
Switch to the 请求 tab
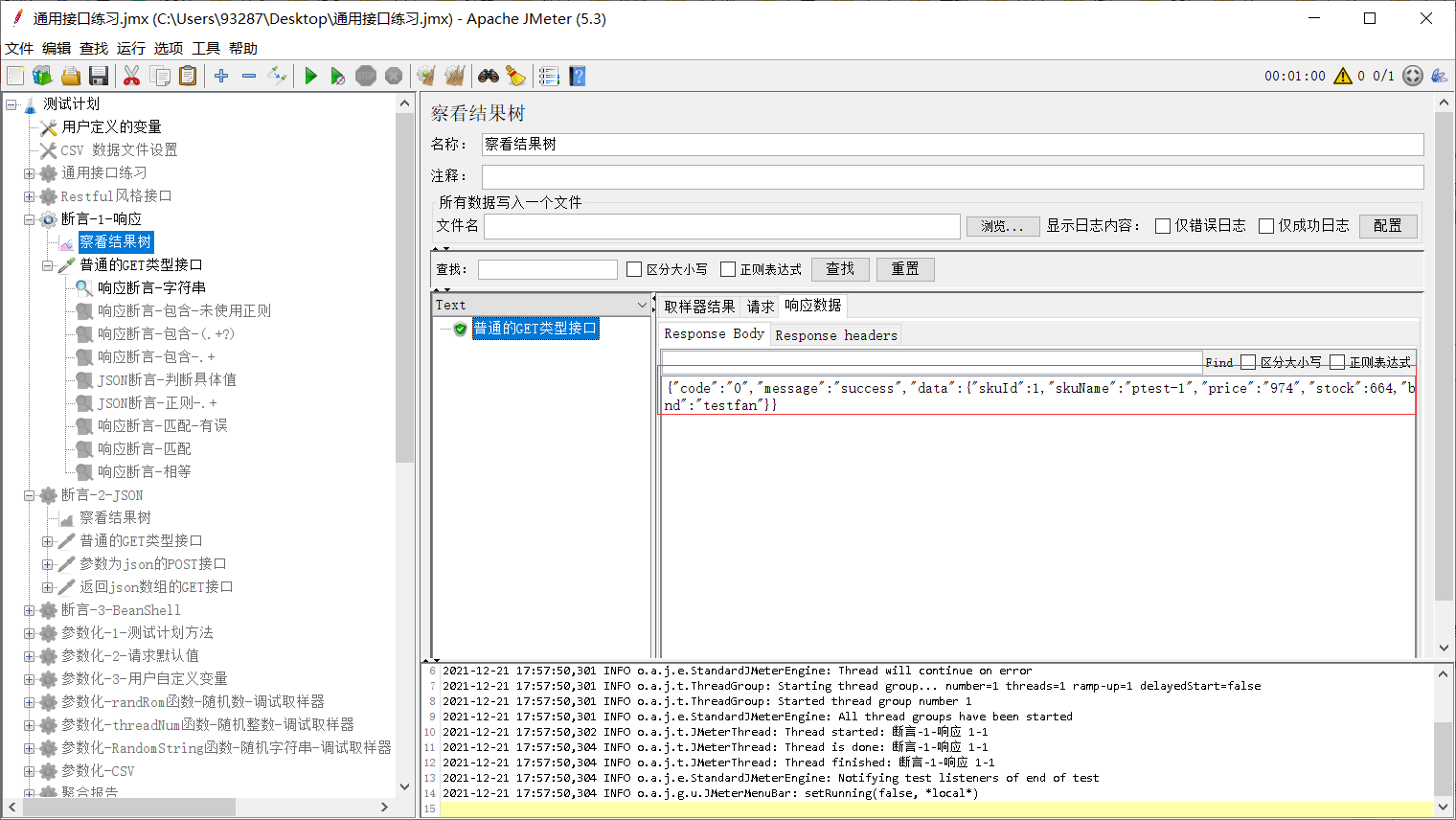pyautogui.click(x=761, y=307)
